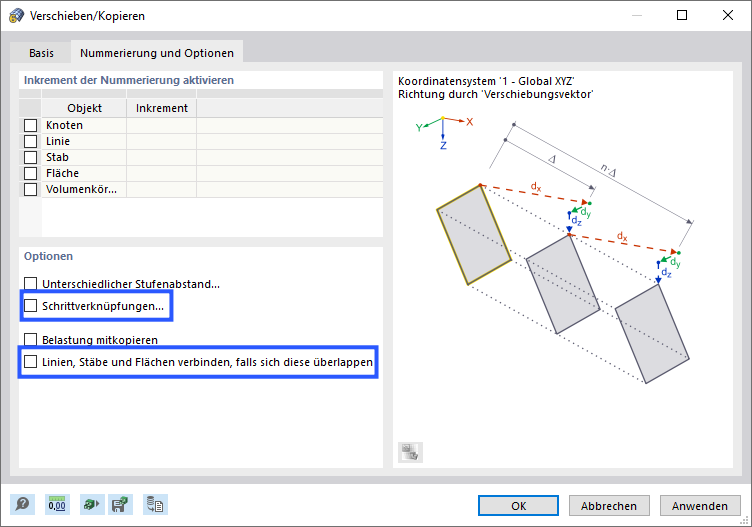
Task: Click the application icon in title bar
Action: [16, 15]
